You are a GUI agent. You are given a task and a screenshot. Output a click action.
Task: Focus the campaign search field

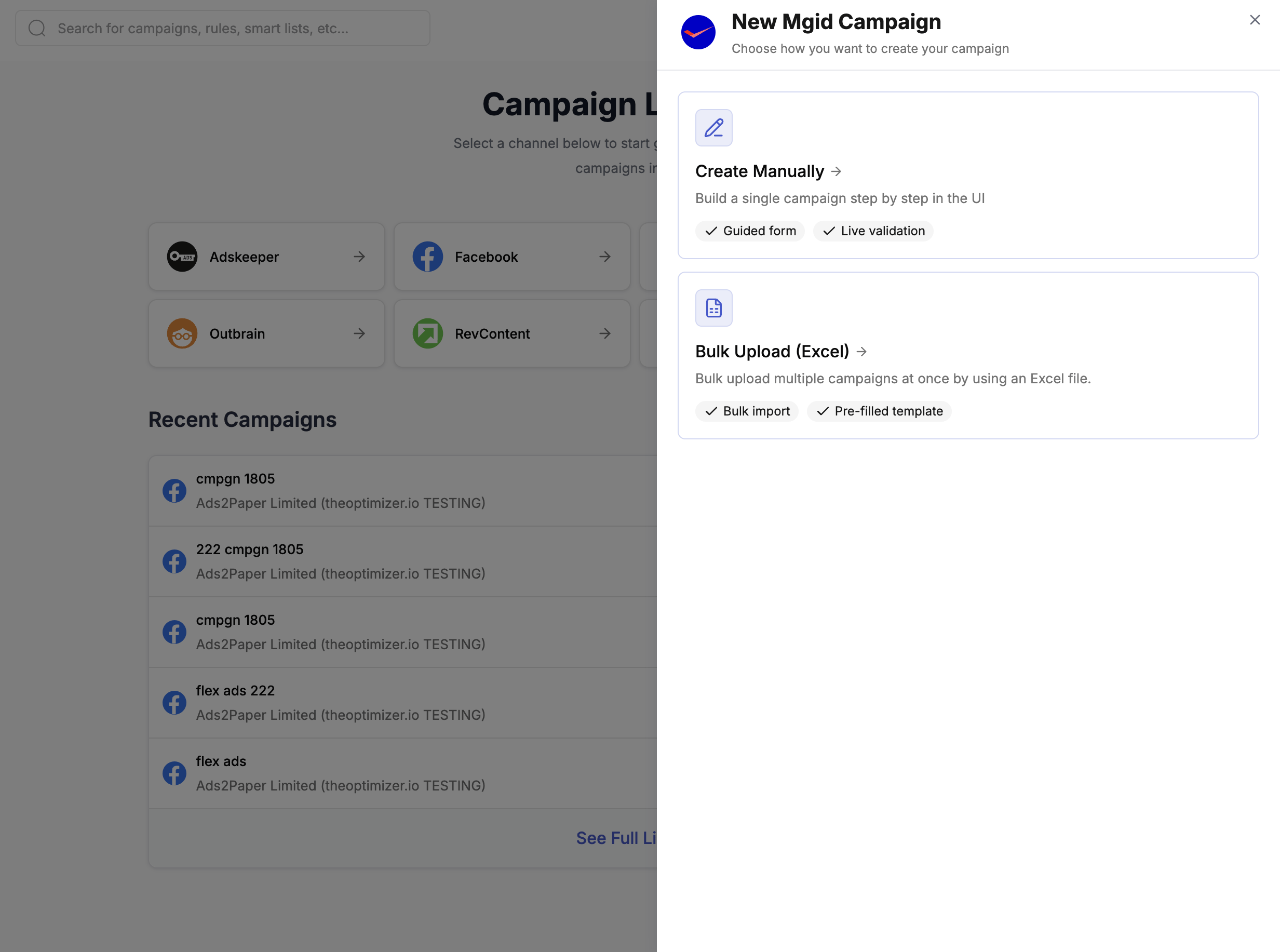[x=223, y=28]
